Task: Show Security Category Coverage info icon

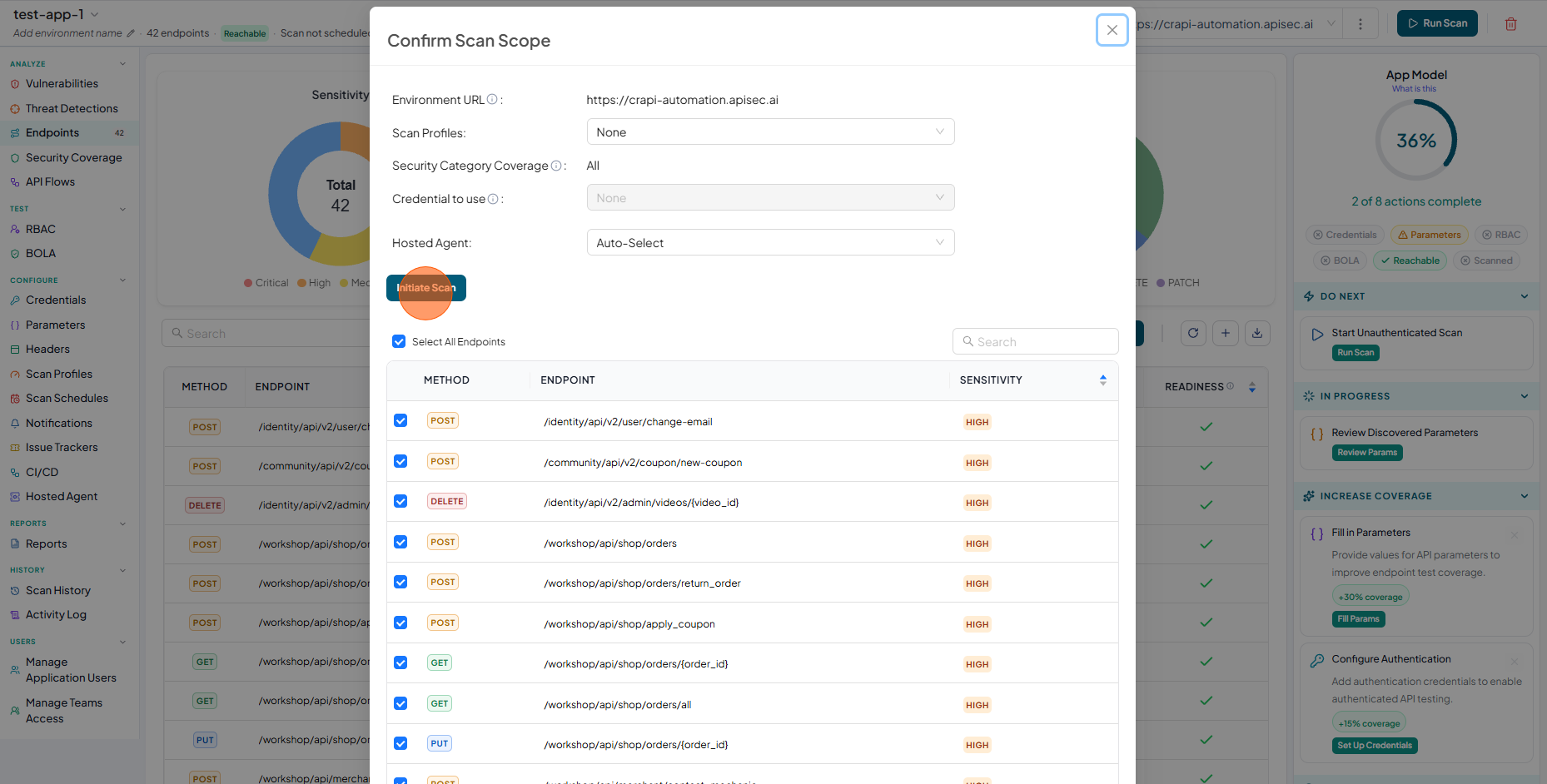Action: coord(556,166)
